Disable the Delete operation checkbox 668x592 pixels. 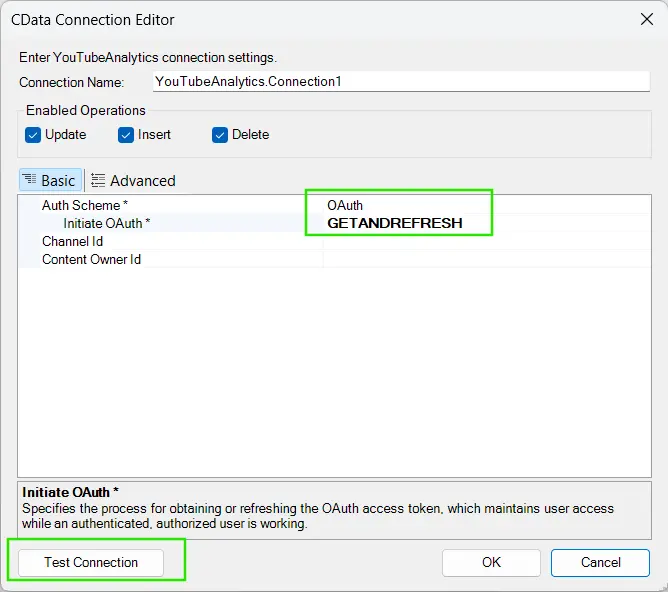click(220, 135)
